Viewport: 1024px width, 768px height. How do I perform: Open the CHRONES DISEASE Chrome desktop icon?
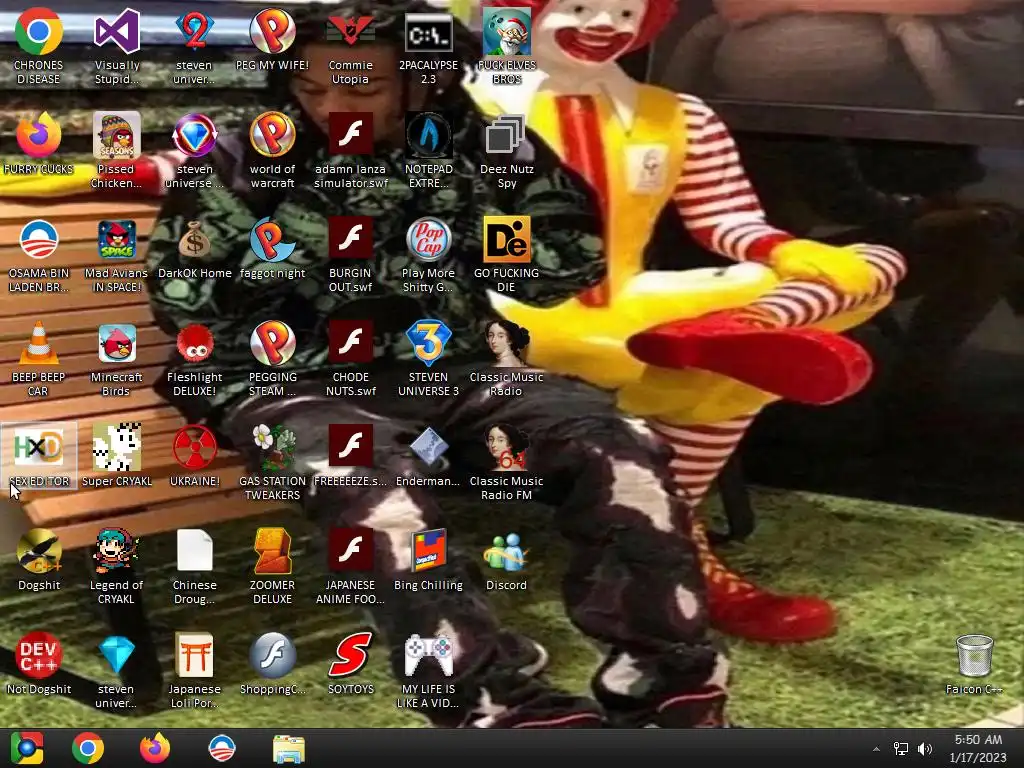[x=39, y=31]
